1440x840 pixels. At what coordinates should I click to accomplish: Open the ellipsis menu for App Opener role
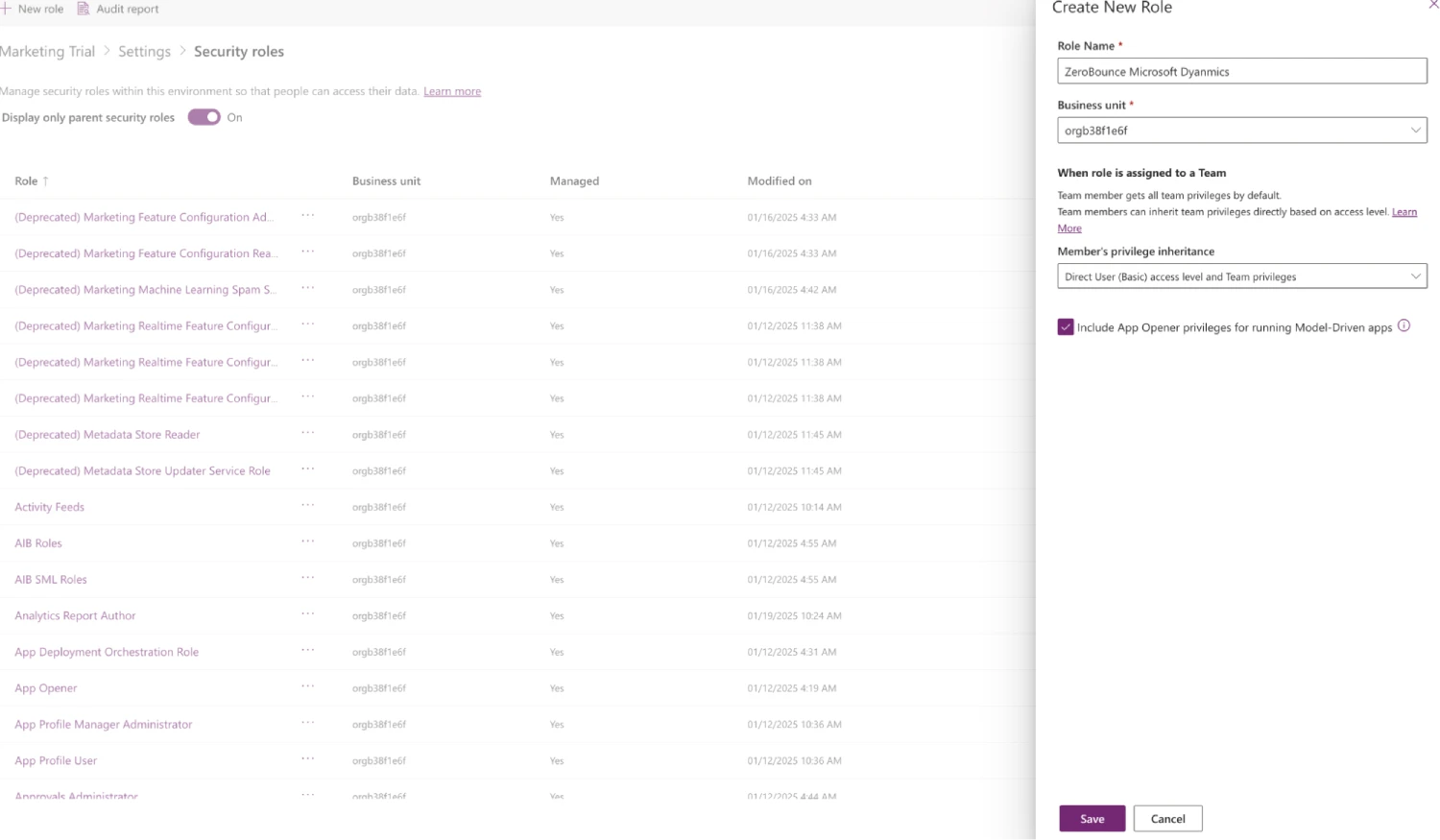[309, 687]
